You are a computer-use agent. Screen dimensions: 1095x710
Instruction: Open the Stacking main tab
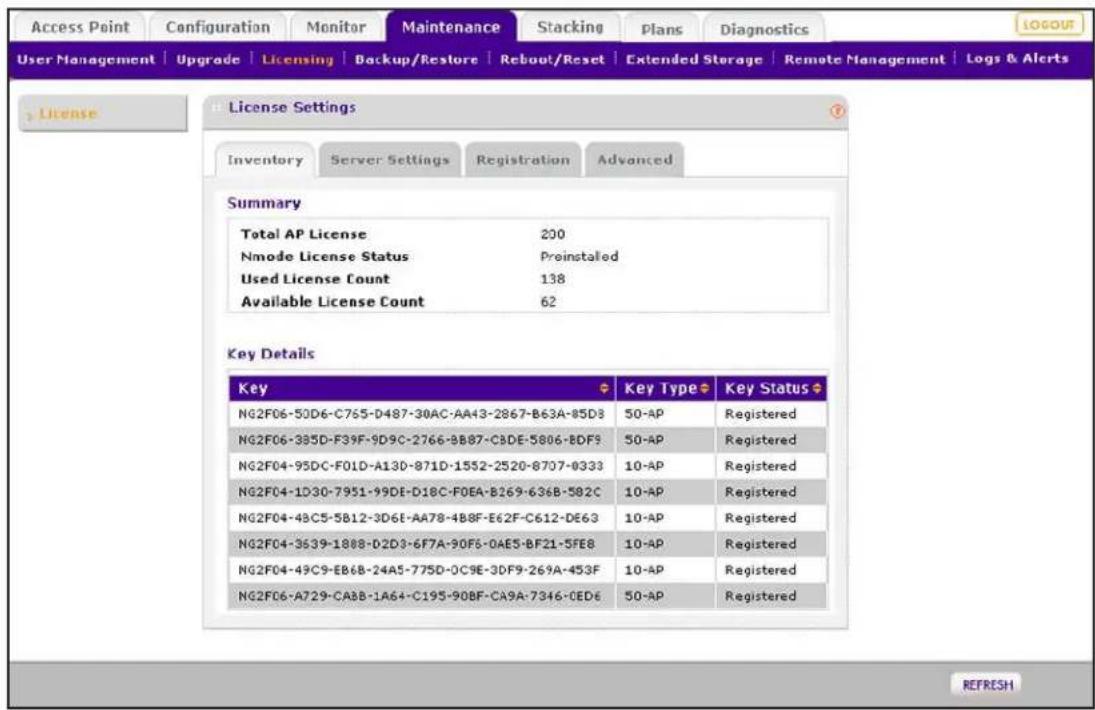(570, 27)
